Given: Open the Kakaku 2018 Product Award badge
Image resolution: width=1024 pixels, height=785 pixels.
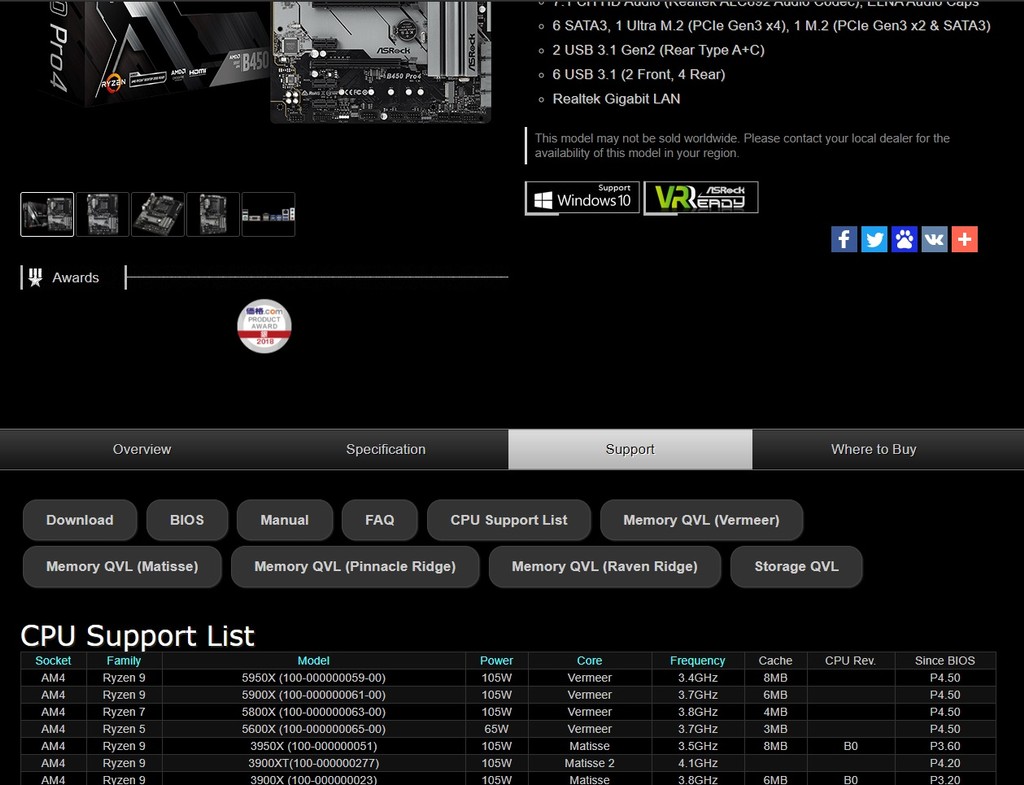Looking at the screenshot, I should tap(264, 326).
